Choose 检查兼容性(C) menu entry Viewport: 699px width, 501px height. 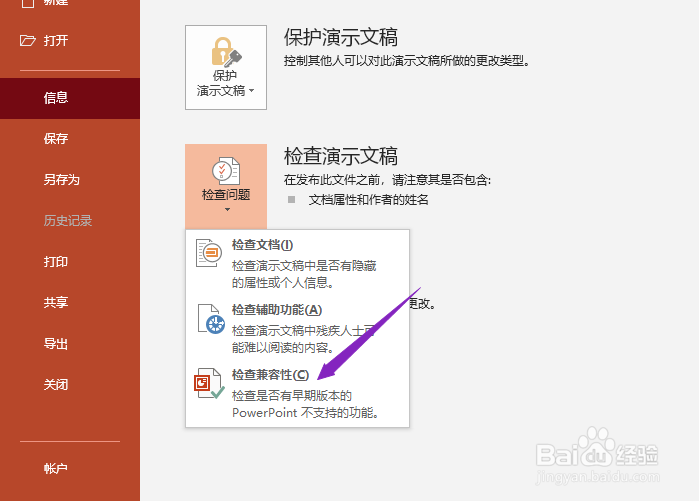297,393
